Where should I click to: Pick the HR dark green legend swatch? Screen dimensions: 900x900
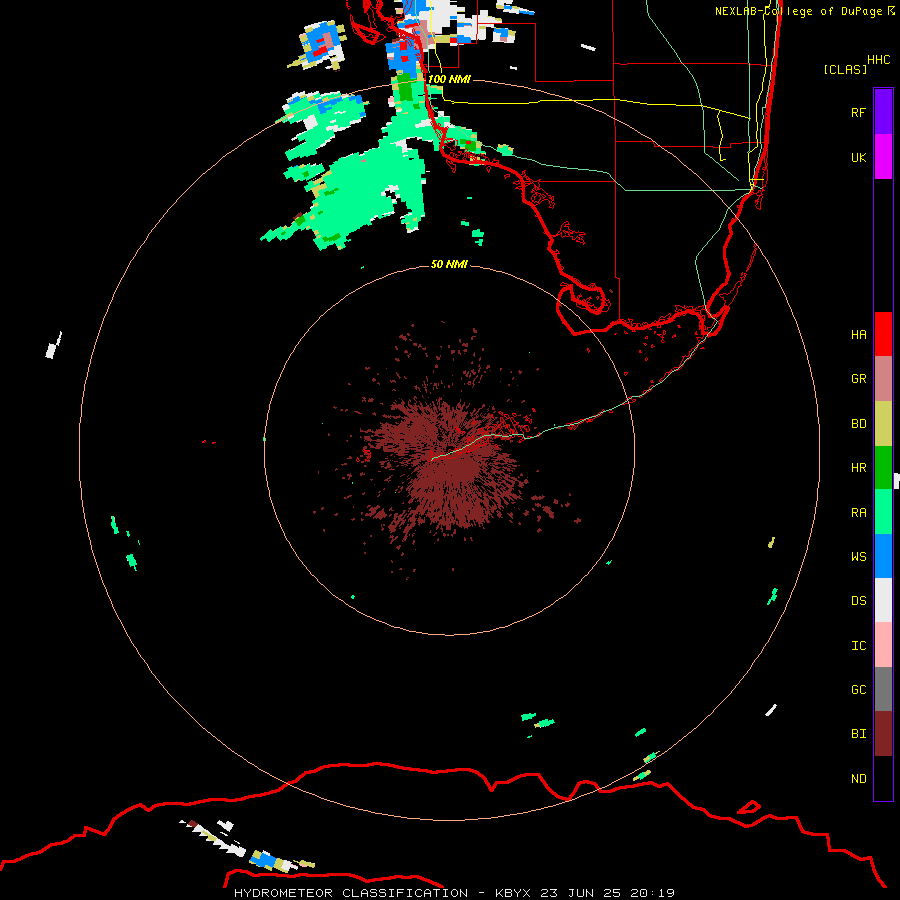point(883,467)
